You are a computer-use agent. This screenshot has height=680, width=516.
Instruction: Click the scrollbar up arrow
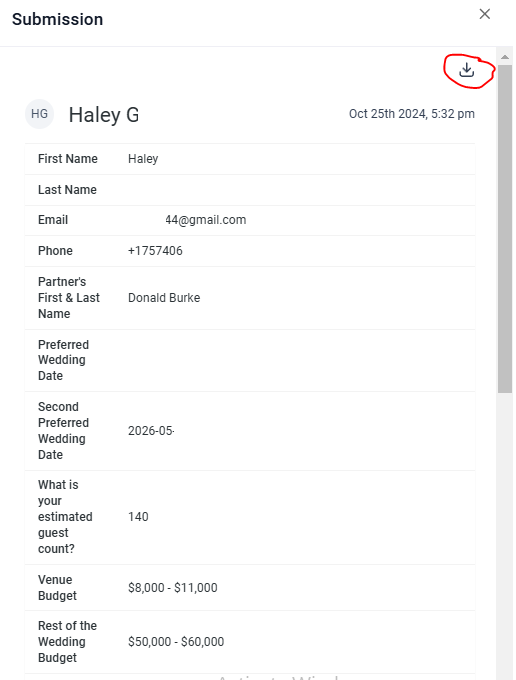[x=505, y=57]
